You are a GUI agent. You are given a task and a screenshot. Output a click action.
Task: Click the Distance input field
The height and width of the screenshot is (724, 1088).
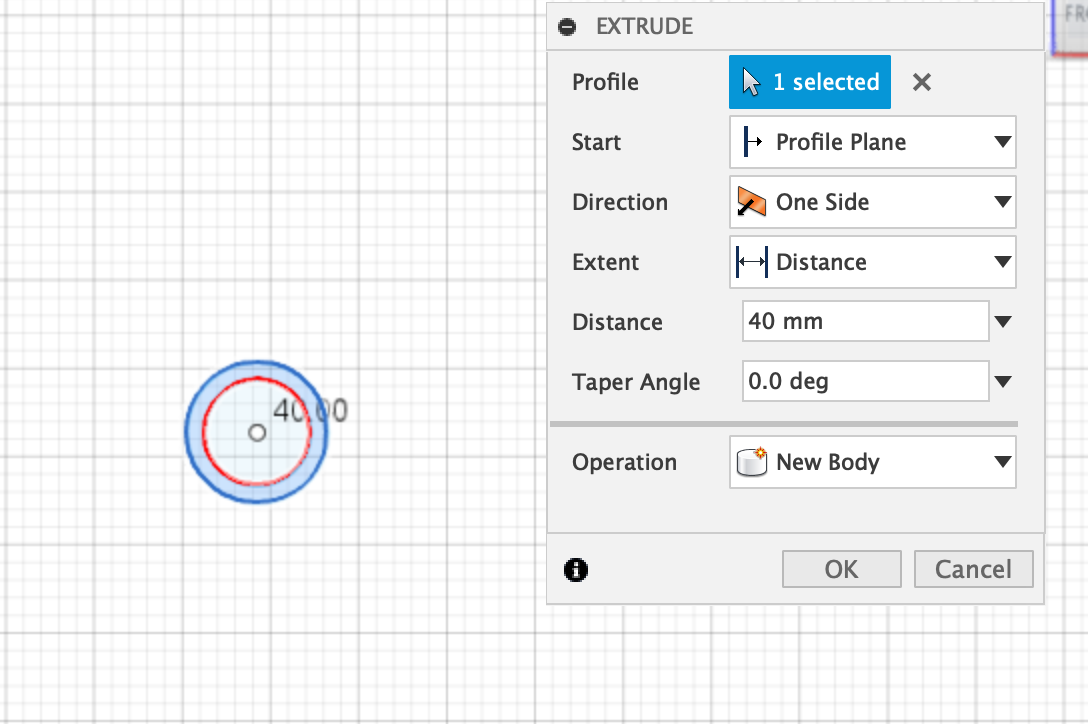coord(865,322)
